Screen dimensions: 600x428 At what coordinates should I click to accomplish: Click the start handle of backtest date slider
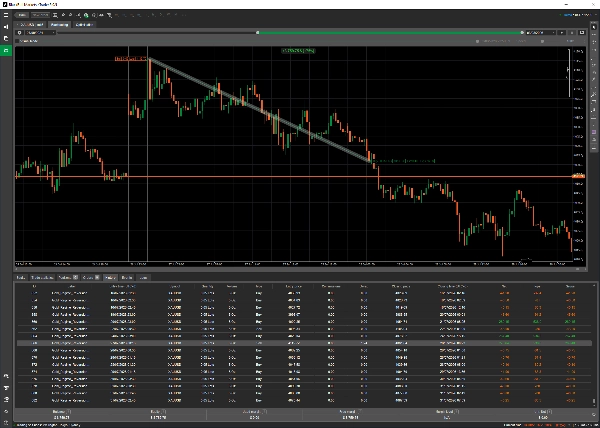coord(258,33)
